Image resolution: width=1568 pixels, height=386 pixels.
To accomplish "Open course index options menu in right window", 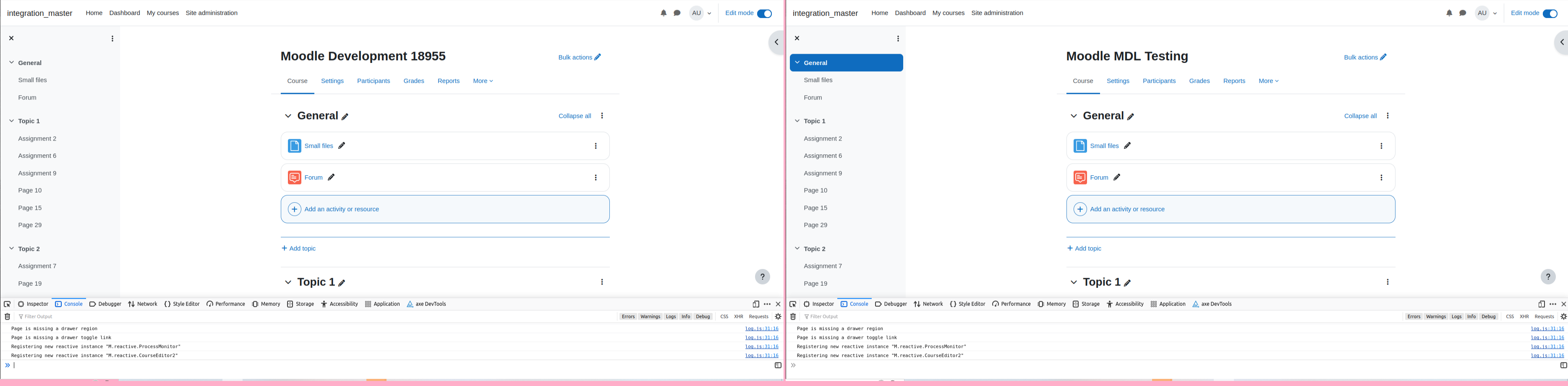I will (898, 38).
